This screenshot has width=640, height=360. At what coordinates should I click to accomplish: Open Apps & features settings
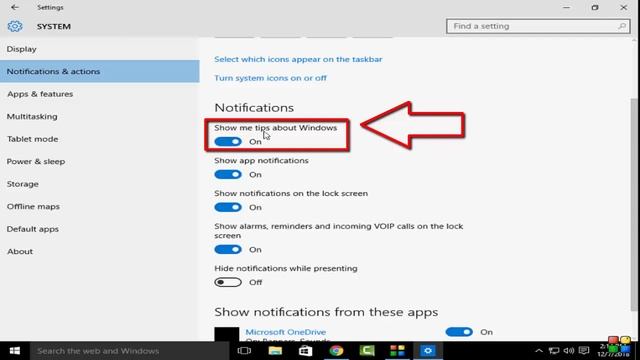(100, 94)
